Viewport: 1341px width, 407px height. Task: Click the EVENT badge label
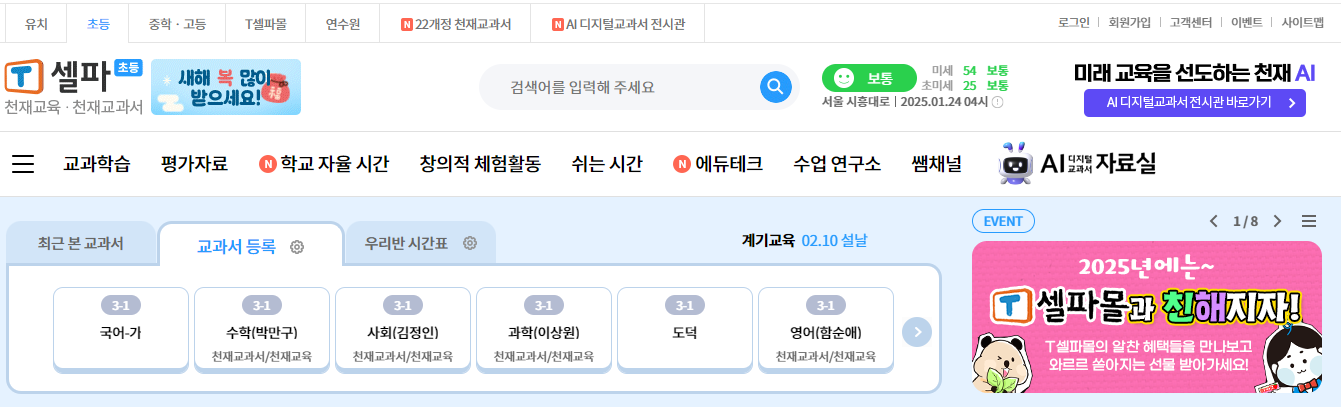coord(1003,221)
